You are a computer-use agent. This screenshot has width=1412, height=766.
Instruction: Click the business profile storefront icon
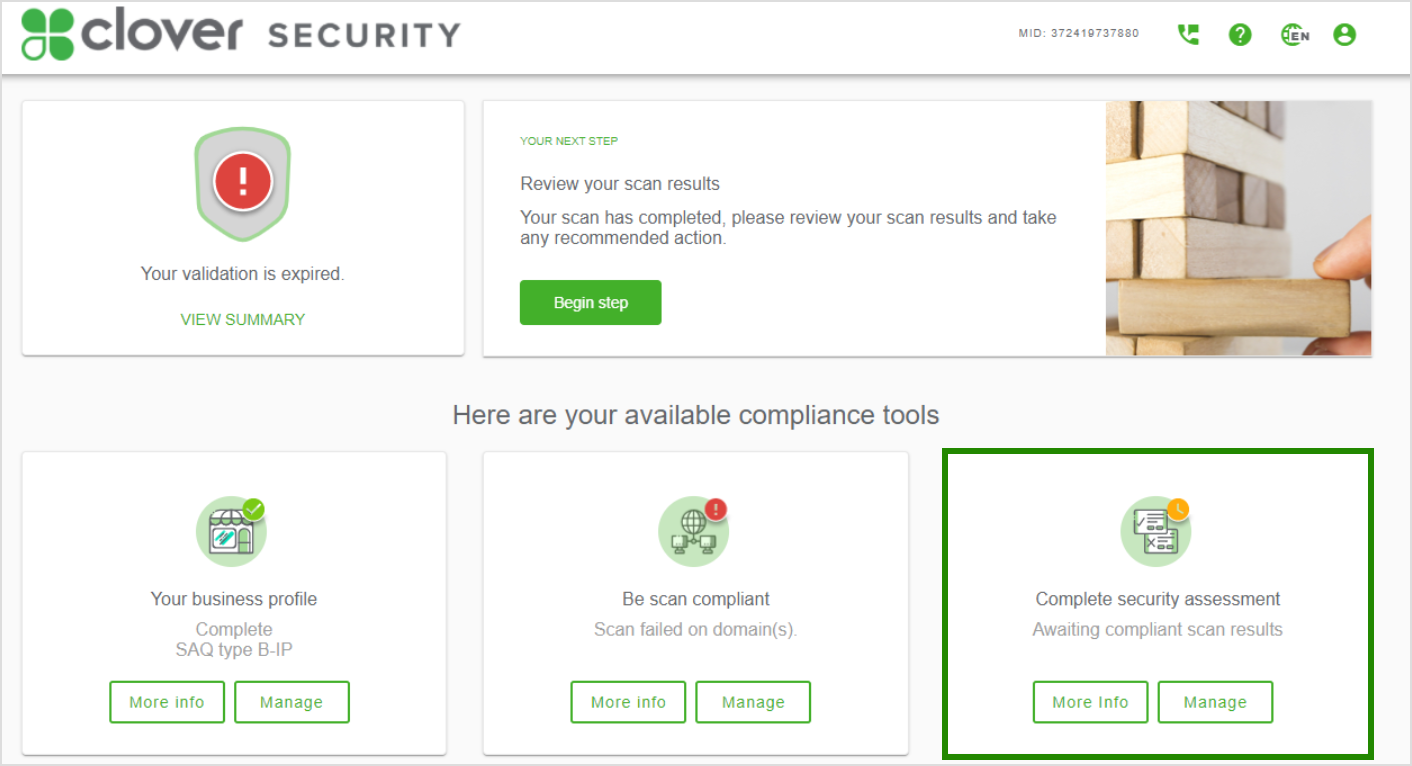(232, 530)
